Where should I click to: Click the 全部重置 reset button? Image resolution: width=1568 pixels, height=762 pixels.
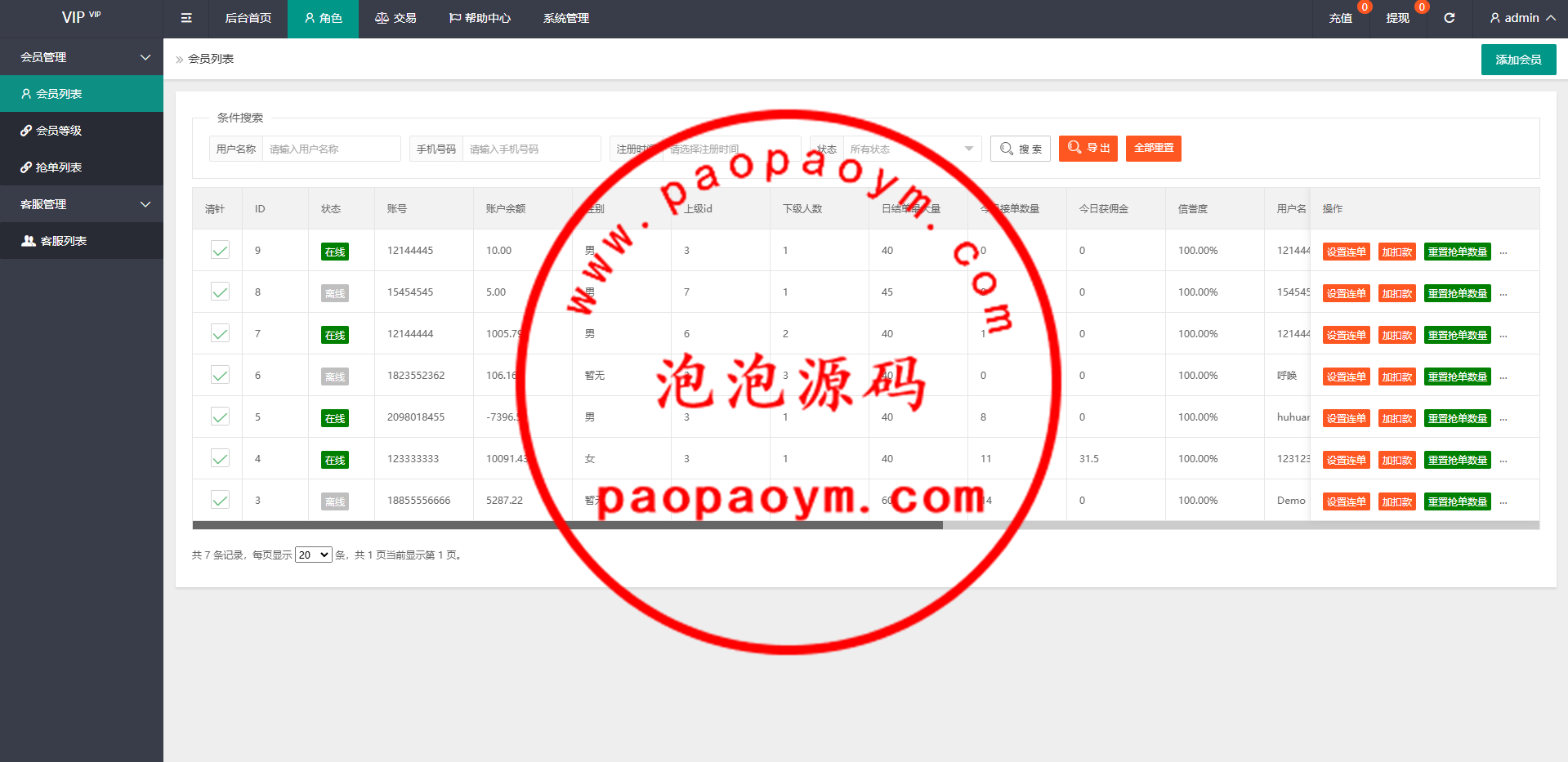(x=1153, y=149)
